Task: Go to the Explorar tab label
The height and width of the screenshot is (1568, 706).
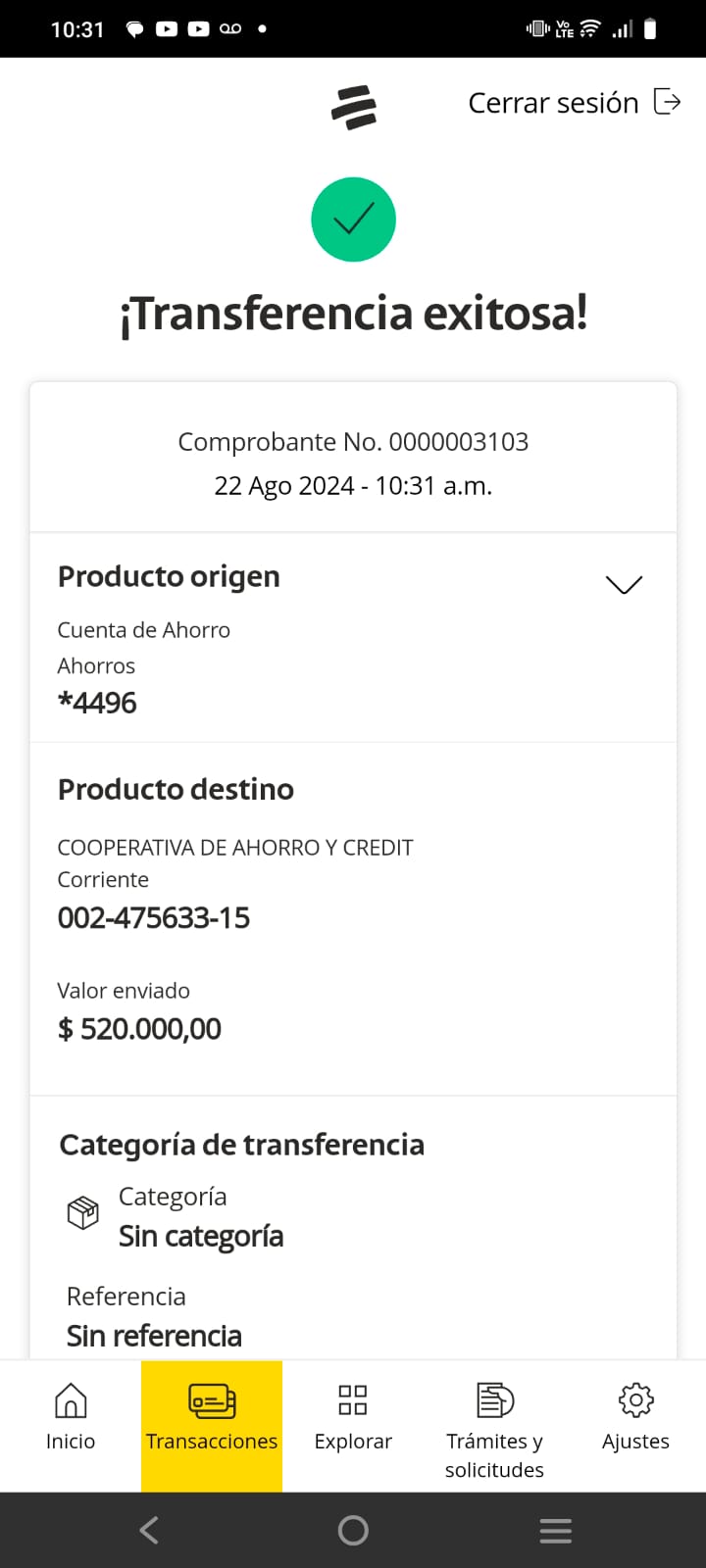Action: pyautogui.click(x=353, y=1442)
